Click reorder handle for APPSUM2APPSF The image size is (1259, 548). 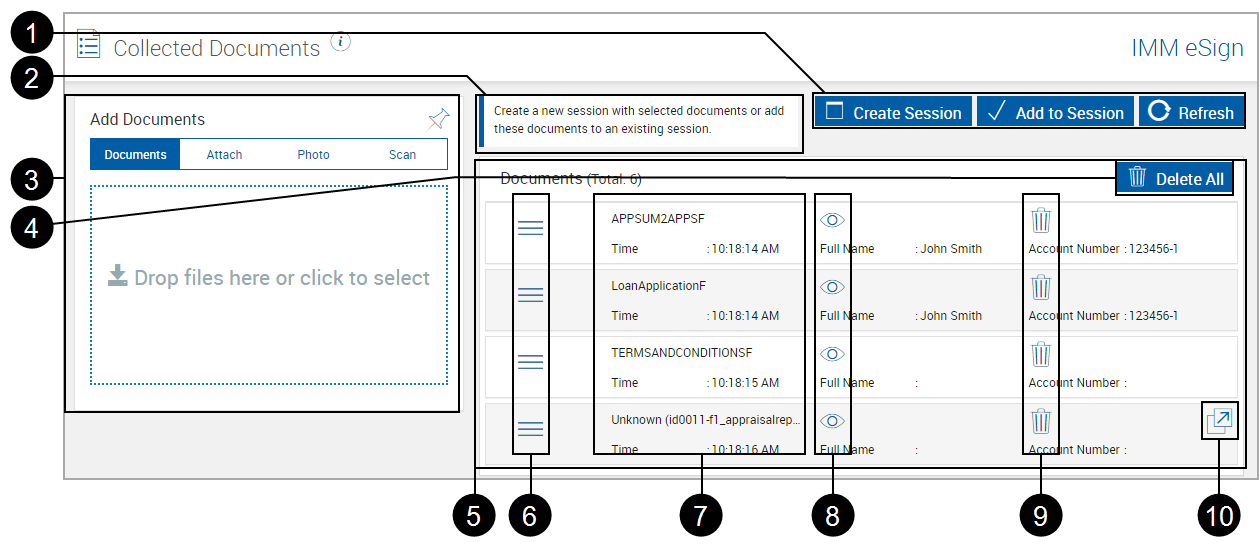530,228
